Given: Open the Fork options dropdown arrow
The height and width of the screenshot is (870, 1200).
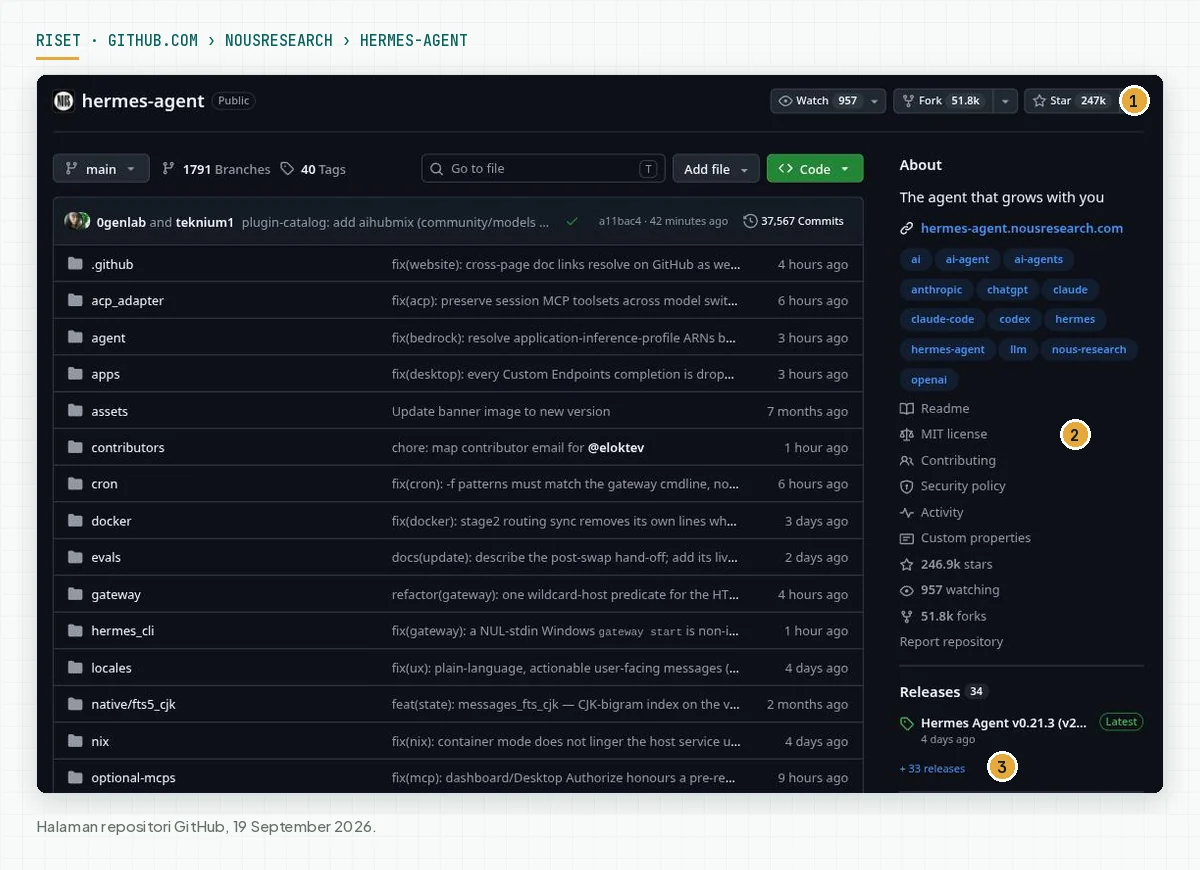Looking at the screenshot, I should (1006, 101).
